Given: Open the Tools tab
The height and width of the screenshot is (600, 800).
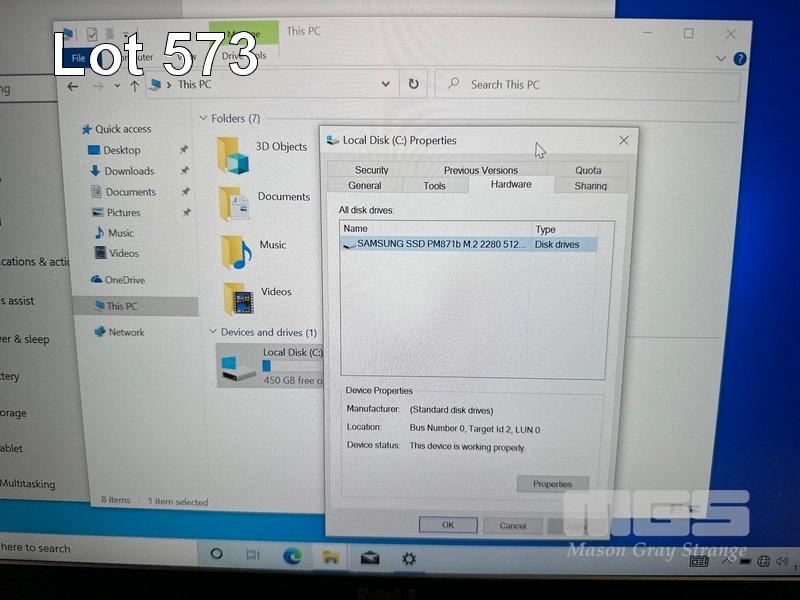Looking at the screenshot, I should point(434,186).
